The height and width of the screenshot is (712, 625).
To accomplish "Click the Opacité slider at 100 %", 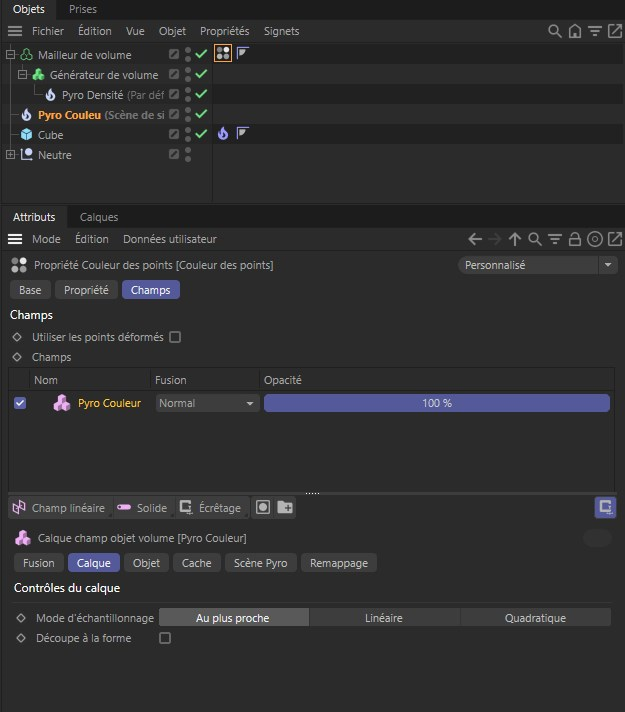I will click(436, 403).
